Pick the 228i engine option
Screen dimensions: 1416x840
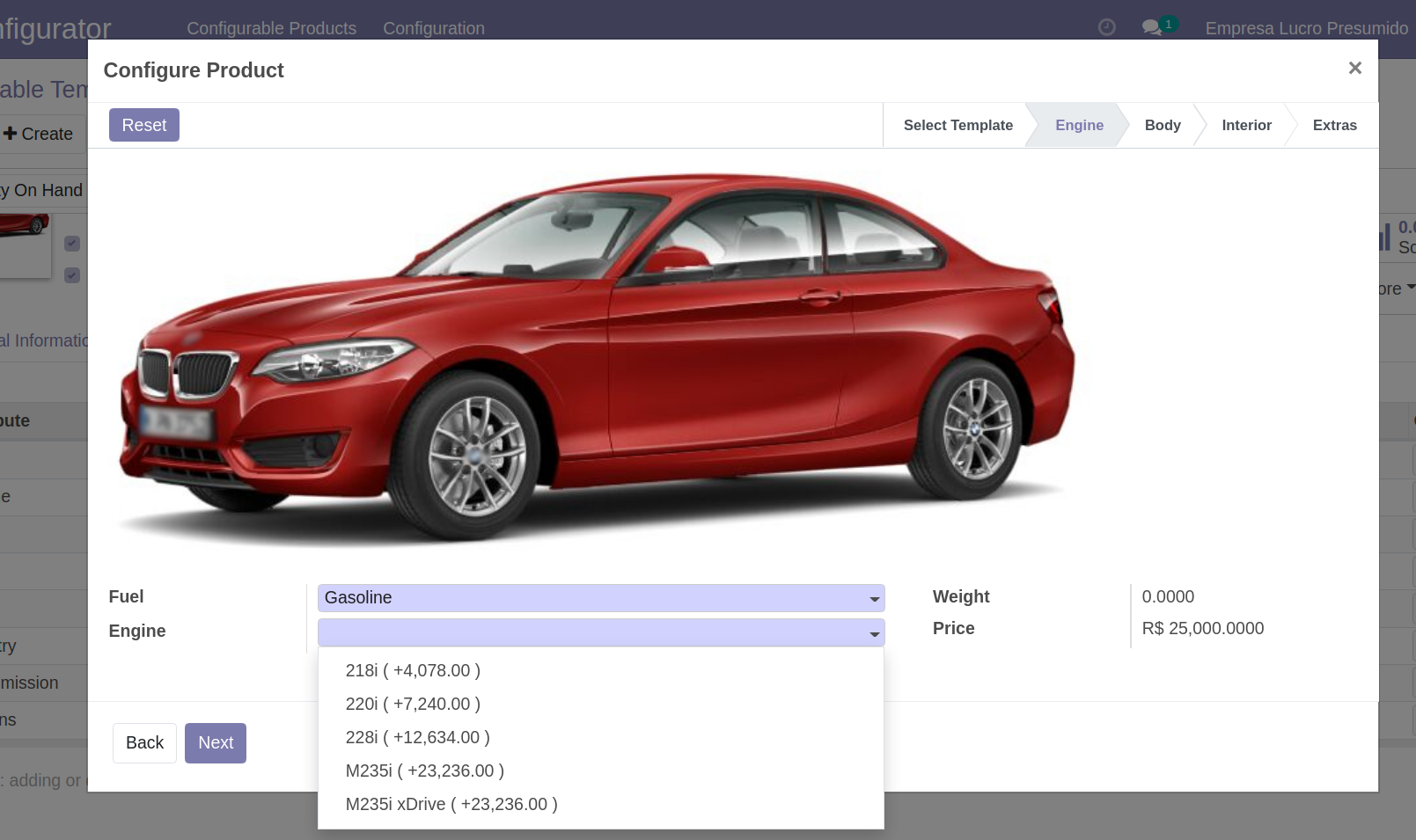pos(417,737)
